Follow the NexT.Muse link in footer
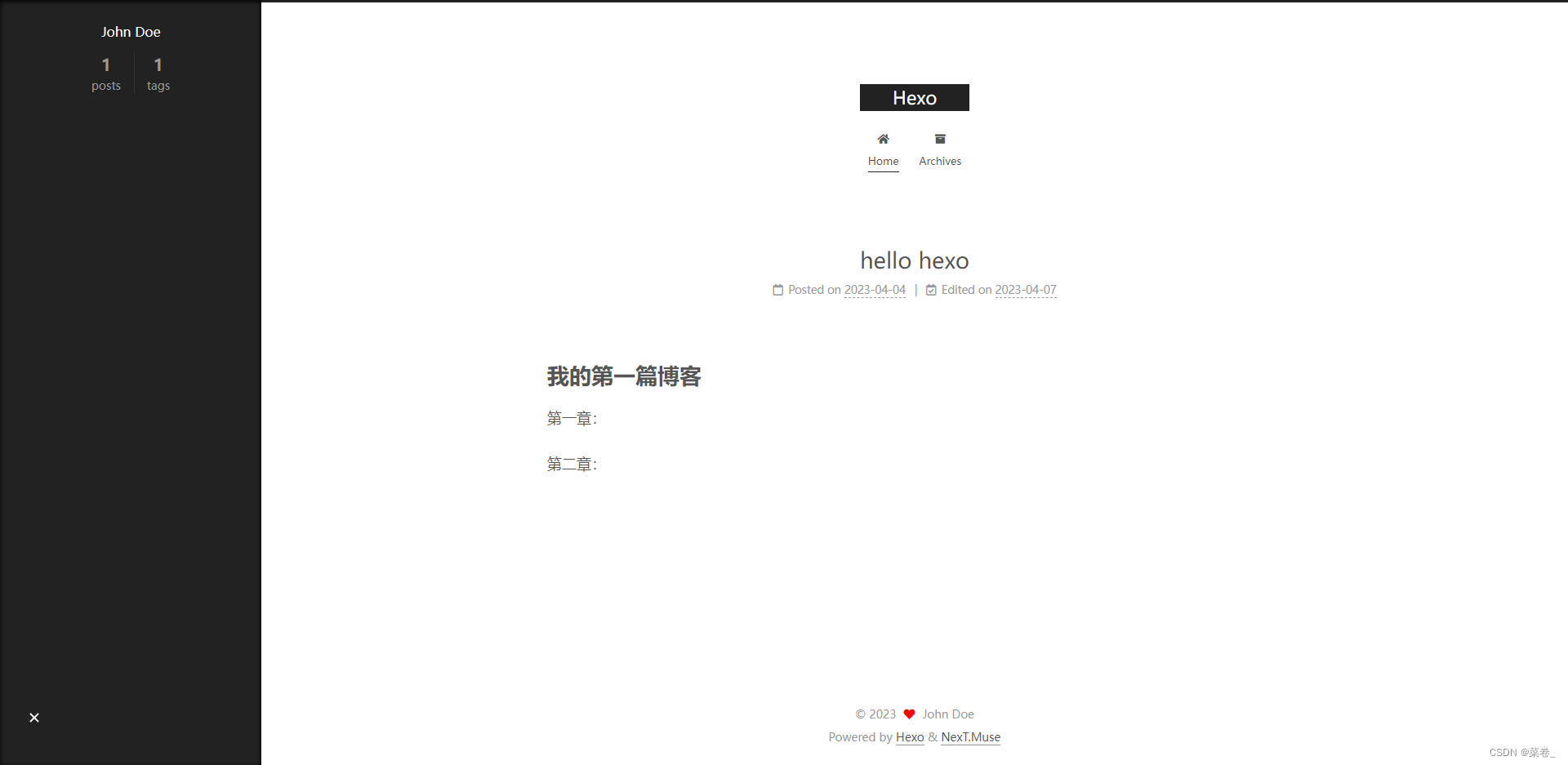This screenshot has width=1568, height=765. (x=971, y=737)
